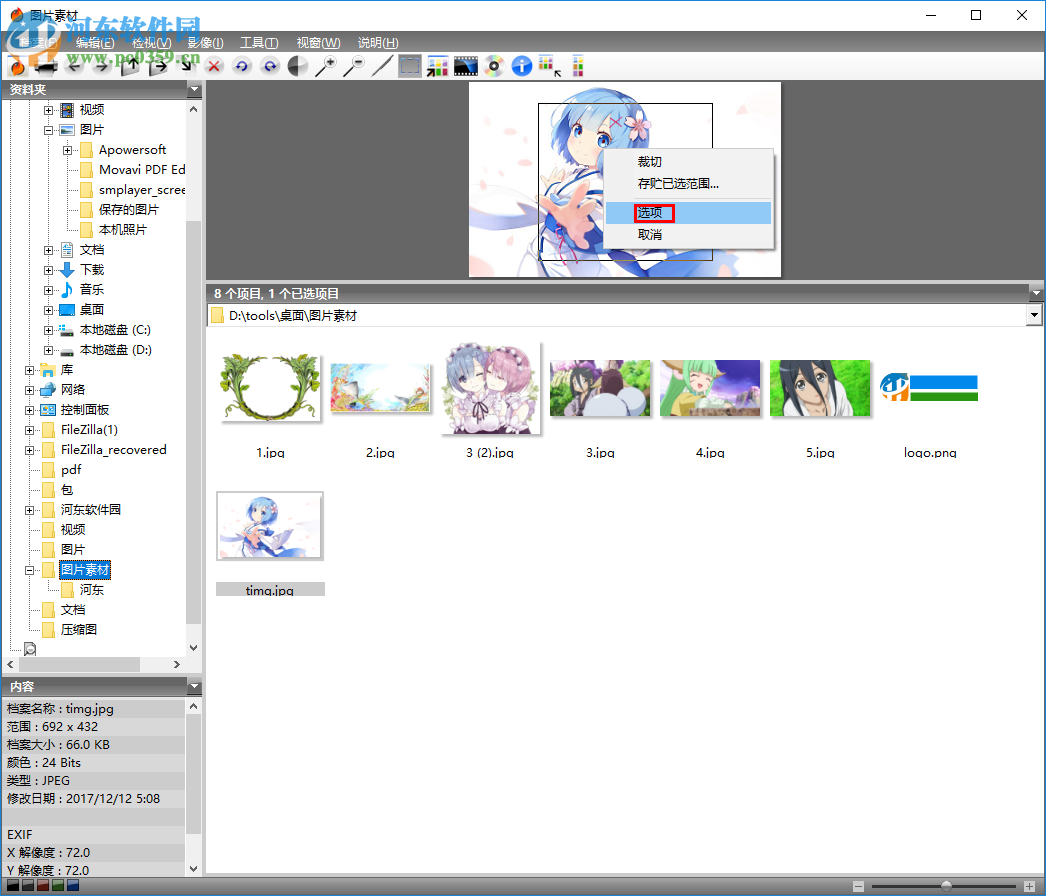Open the item count header dropdown arrow
1046x896 pixels.
1036,293
